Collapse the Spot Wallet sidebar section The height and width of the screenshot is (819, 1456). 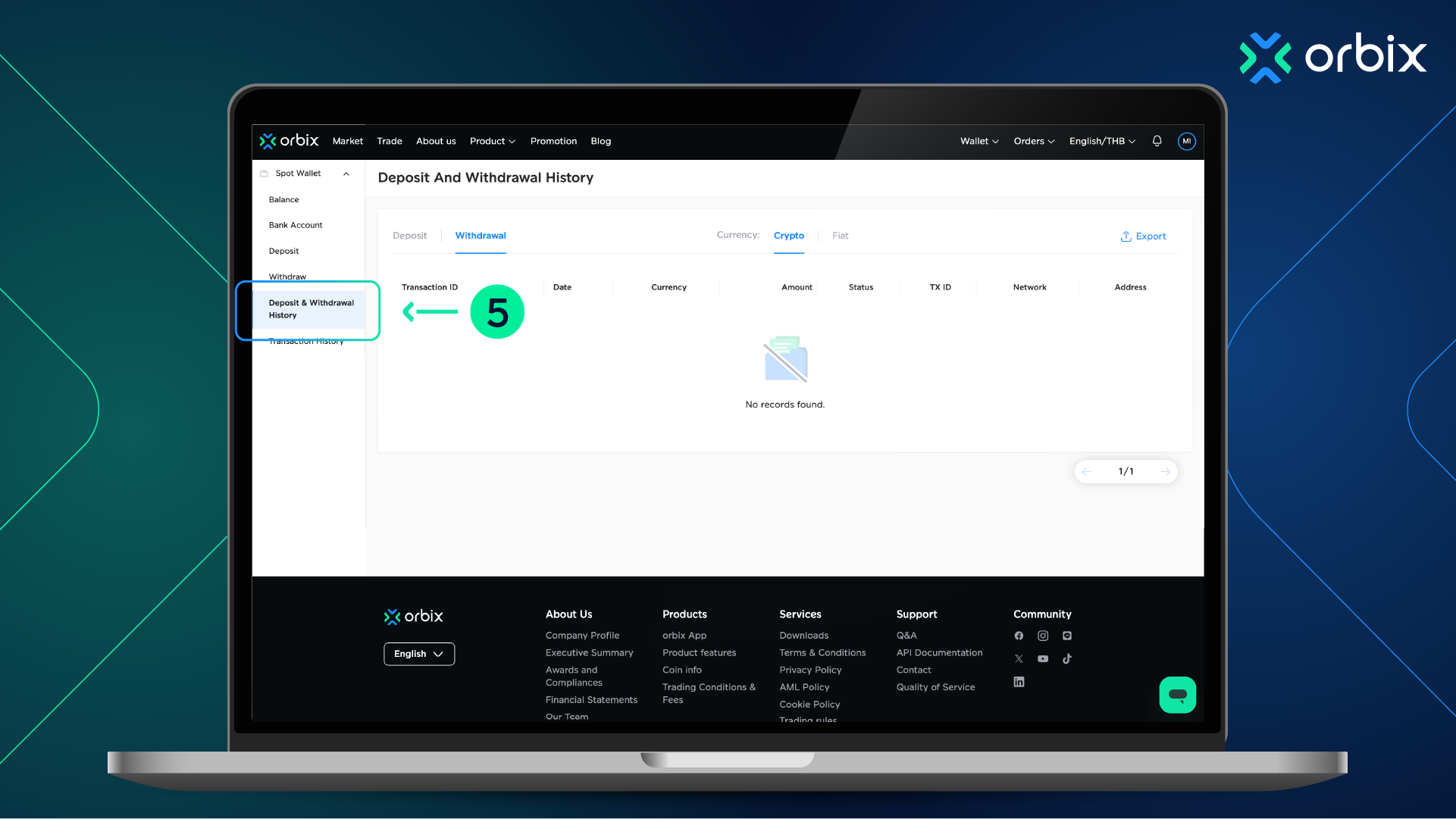[x=346, y=173]
